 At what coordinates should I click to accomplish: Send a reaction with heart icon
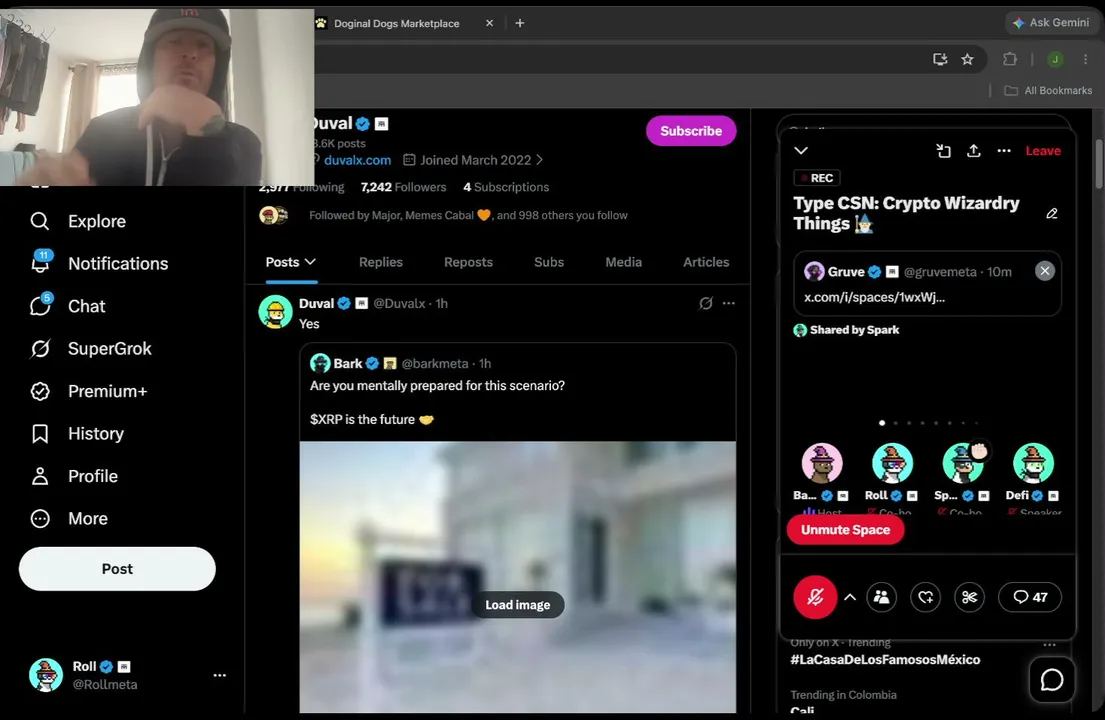(x=925, y=597)
